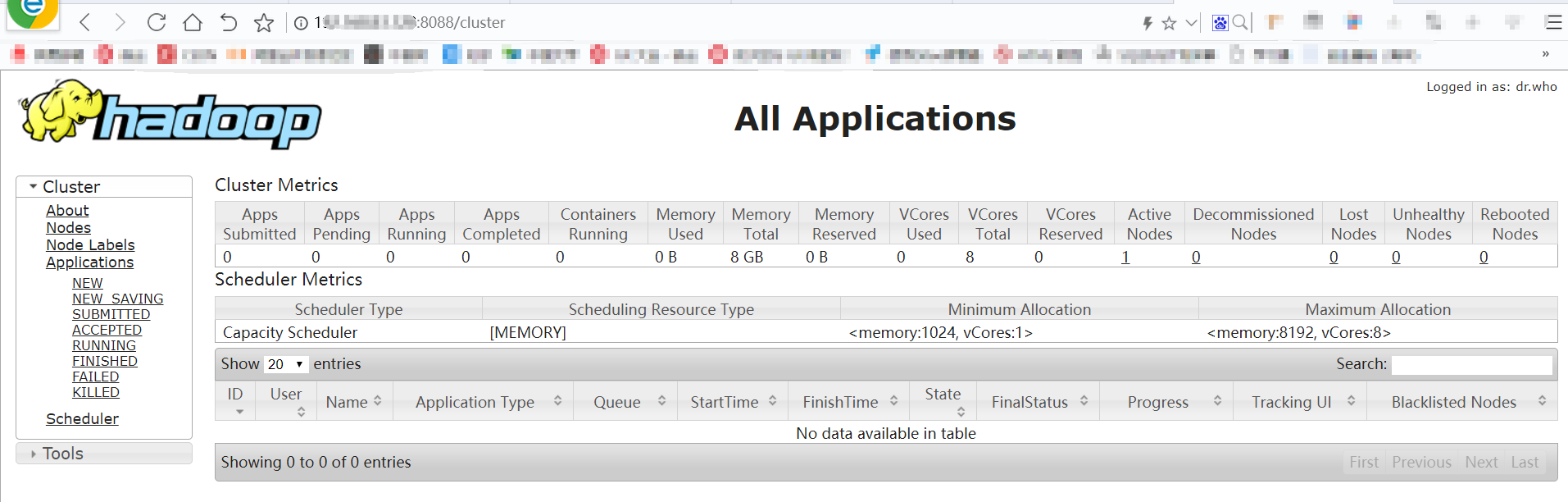Viewport: 1568px width, 502px height.
Task: Open the Applications link
Action: point(89,262)
